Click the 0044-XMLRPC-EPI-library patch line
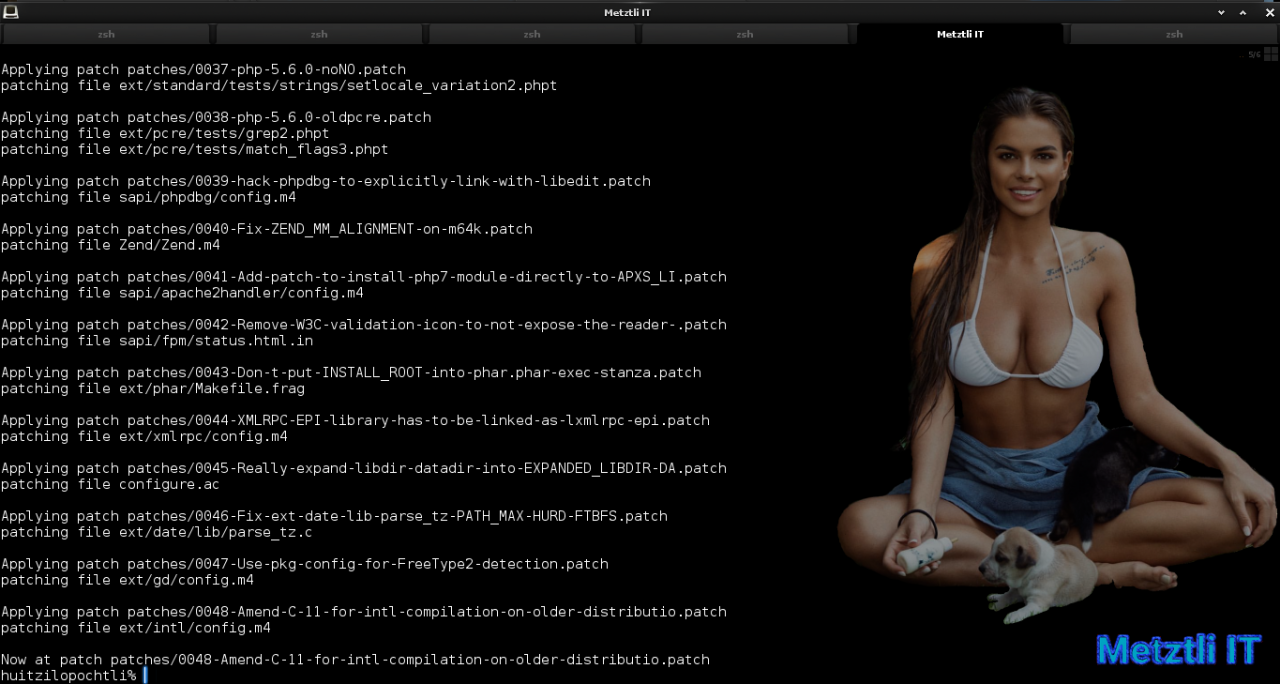The image size is (1280, 684). pos(355,422)
